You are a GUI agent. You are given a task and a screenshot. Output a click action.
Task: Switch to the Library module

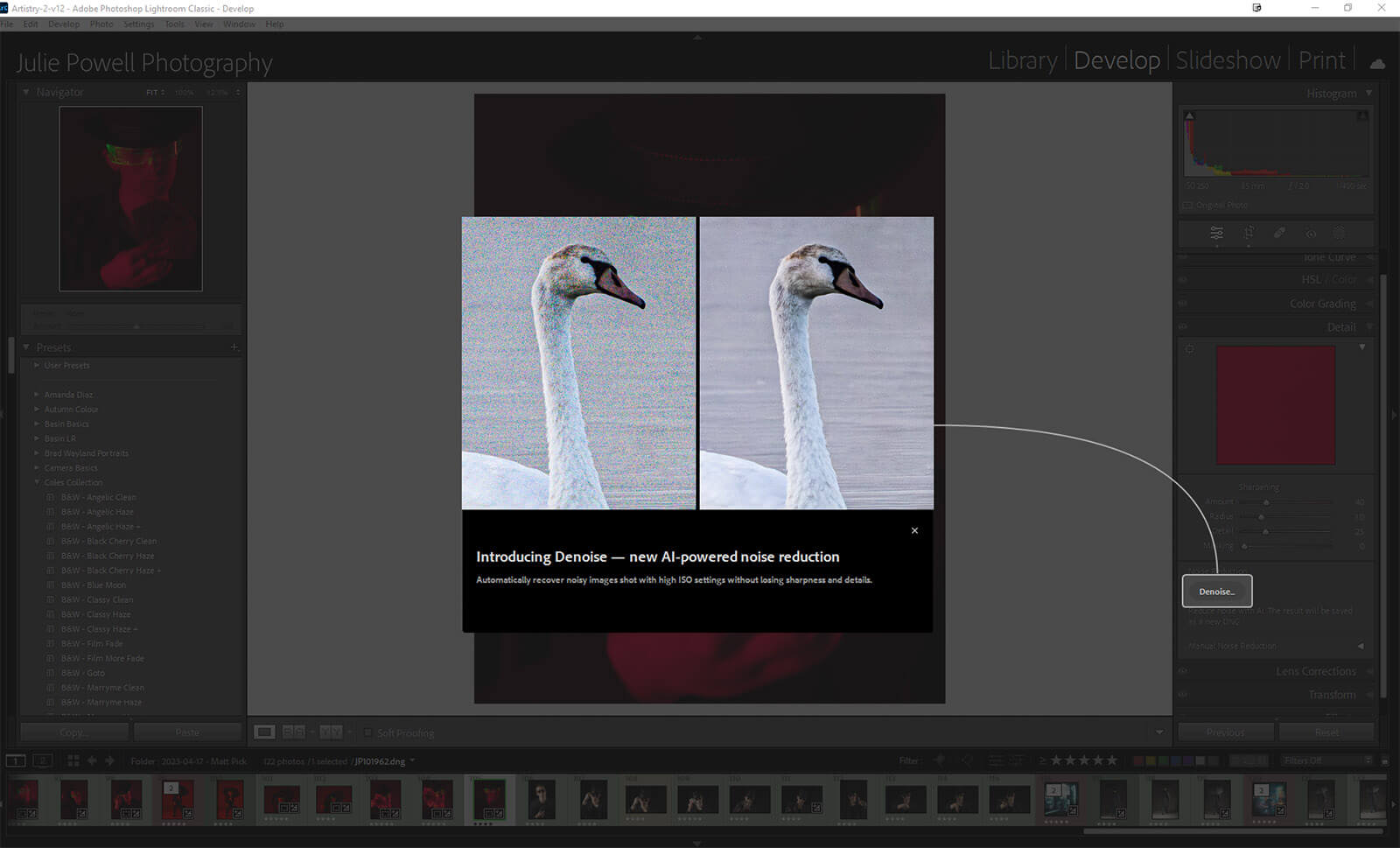click(x=1022, y=60)
